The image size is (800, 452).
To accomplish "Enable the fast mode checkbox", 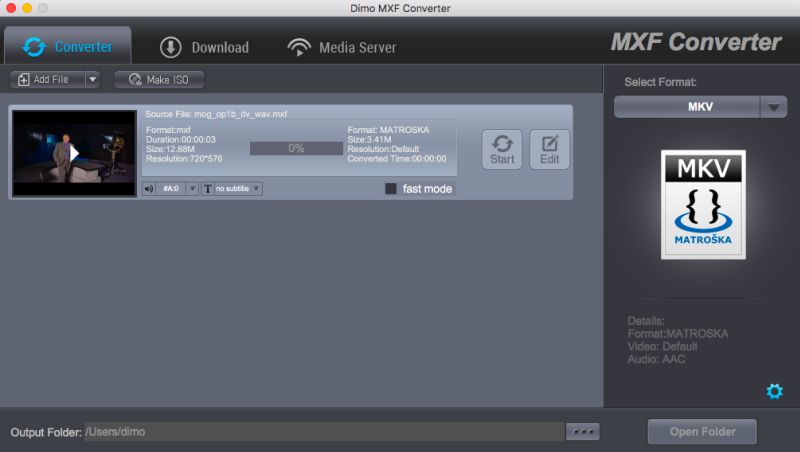I will 391,189.
